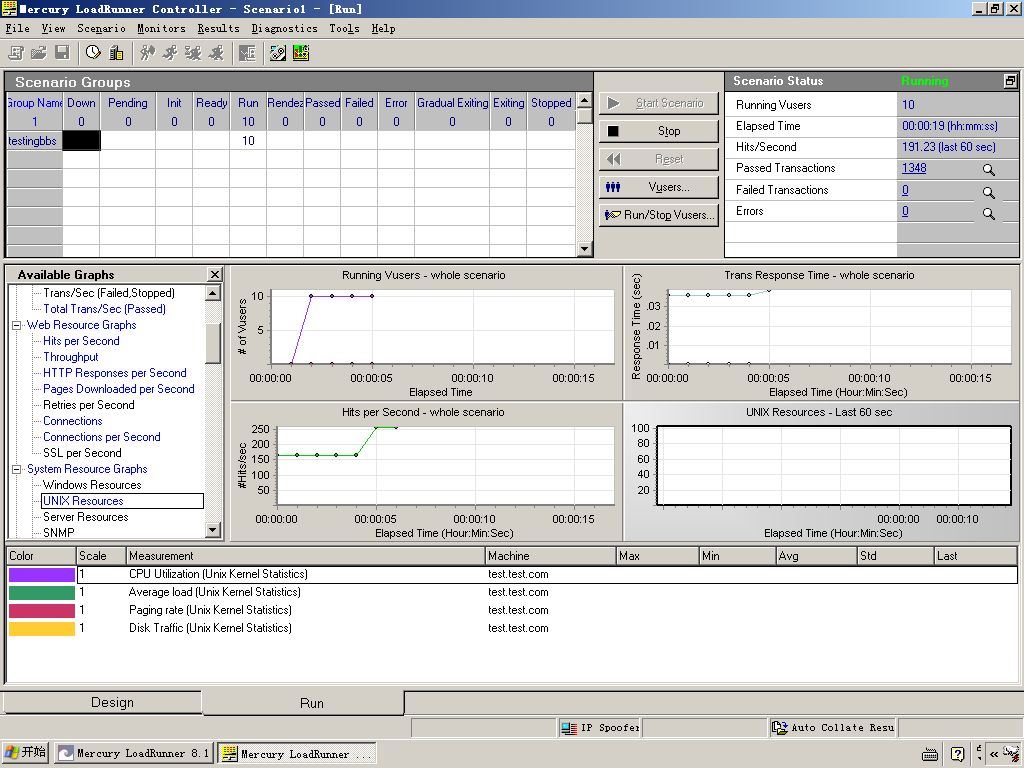
Task: Click the New Scenario toolbar icon
Action: coord(16,53)
